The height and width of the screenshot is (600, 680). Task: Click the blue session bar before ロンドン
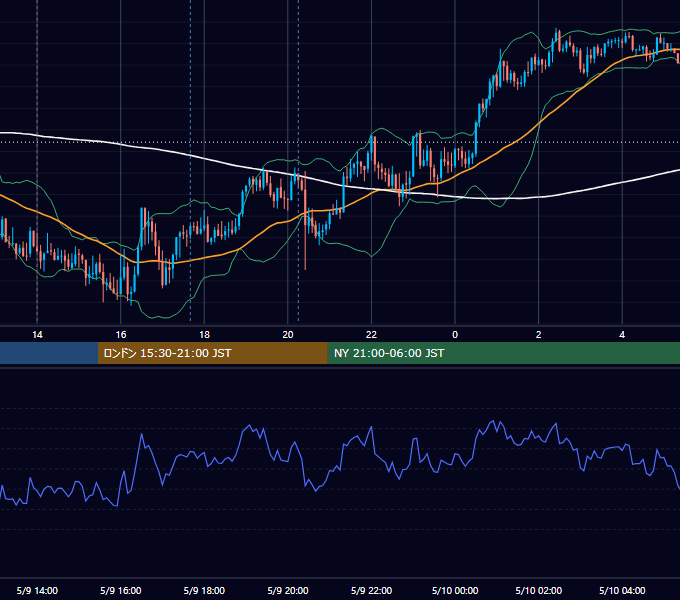tap(49, 353)
